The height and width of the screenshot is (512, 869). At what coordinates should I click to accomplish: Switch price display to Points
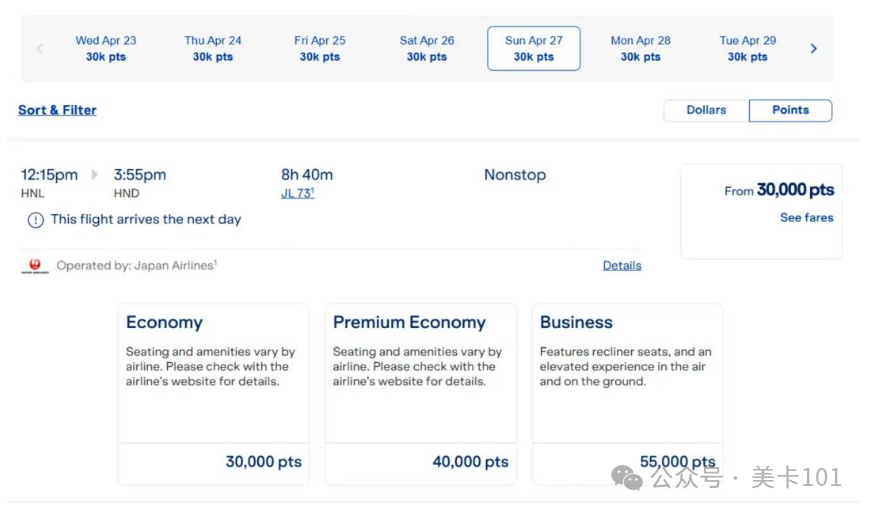pyautogui.click(x=790, y=110)
